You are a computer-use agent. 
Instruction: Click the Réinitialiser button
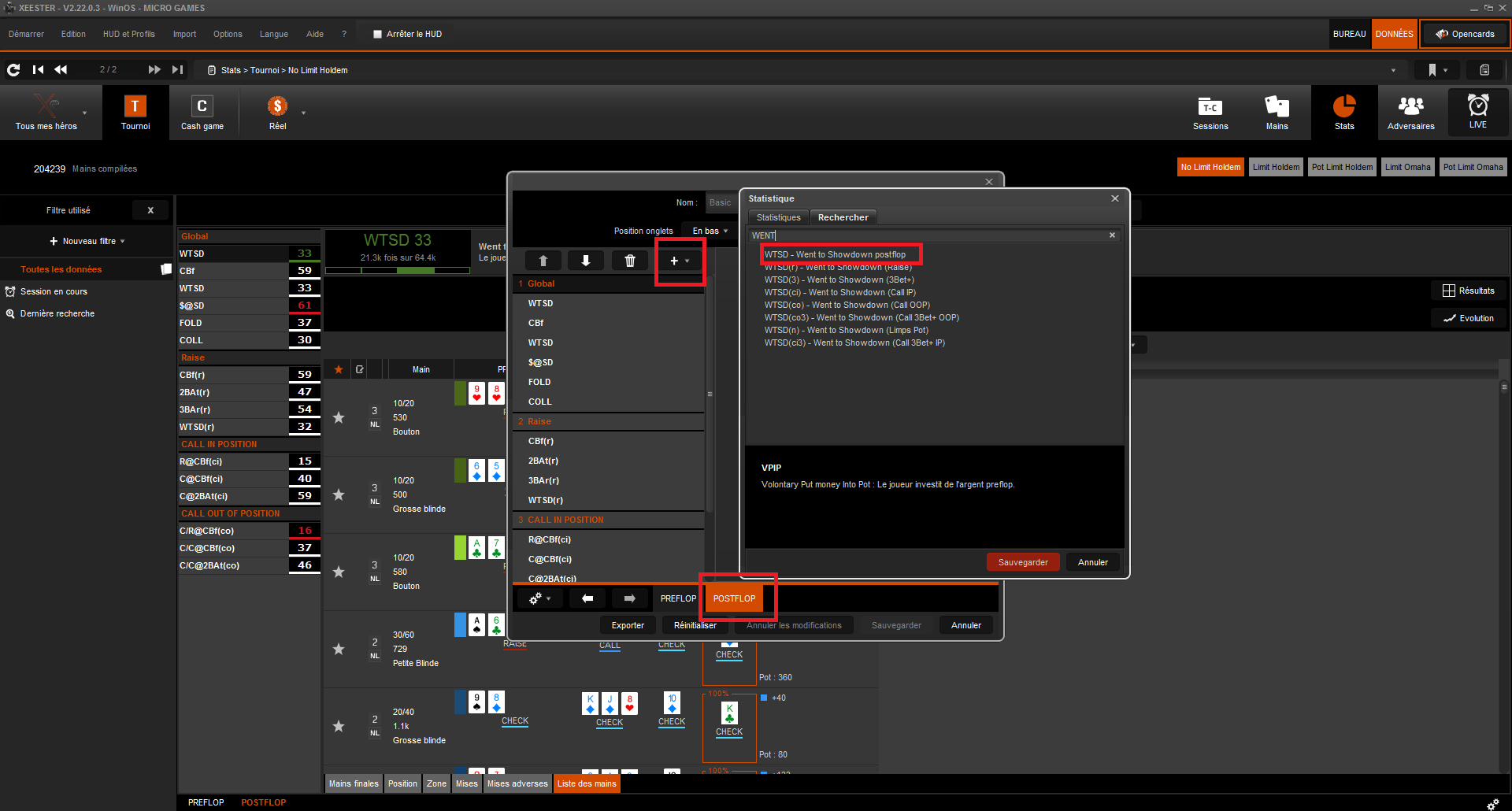click(x=695, y=625)
